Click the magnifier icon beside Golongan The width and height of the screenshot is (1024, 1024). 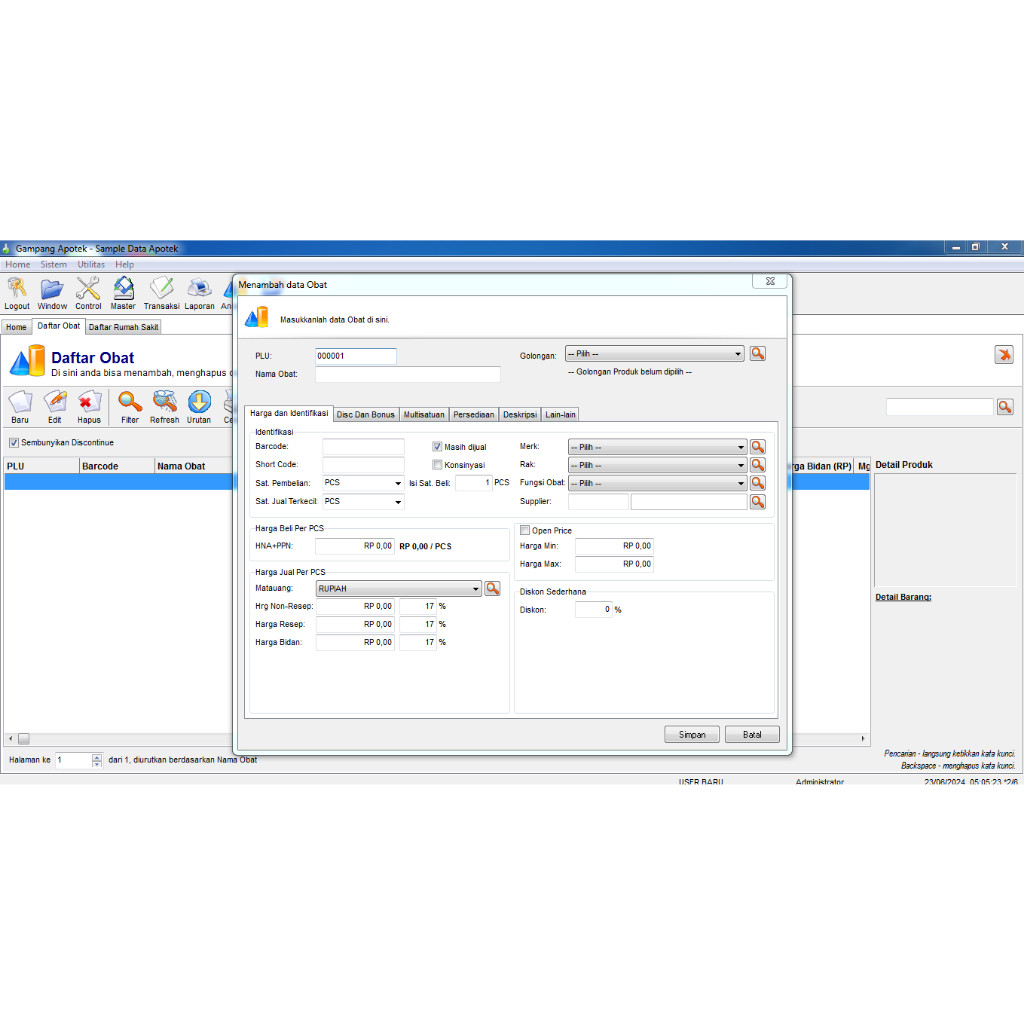point(757,352)
